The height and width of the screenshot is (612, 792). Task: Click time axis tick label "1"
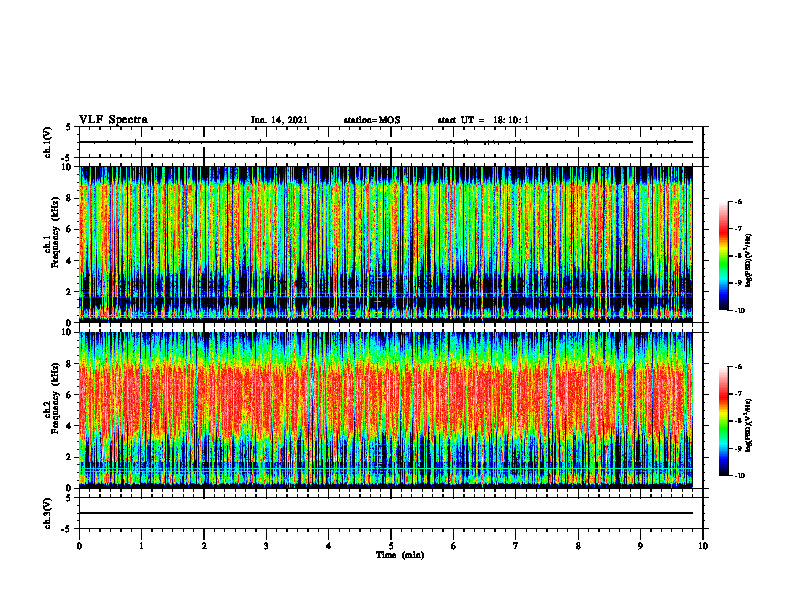point(141,546)
